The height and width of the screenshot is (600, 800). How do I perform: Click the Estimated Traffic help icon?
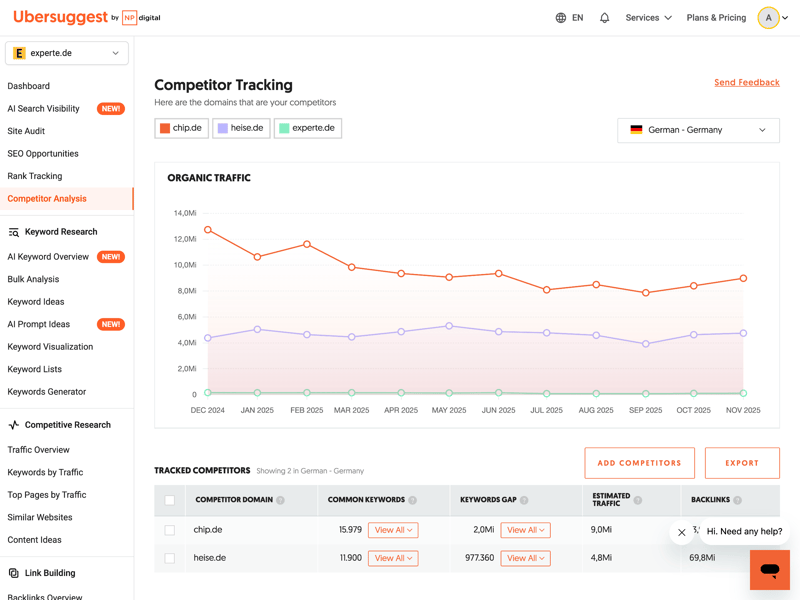coord(638,500)
